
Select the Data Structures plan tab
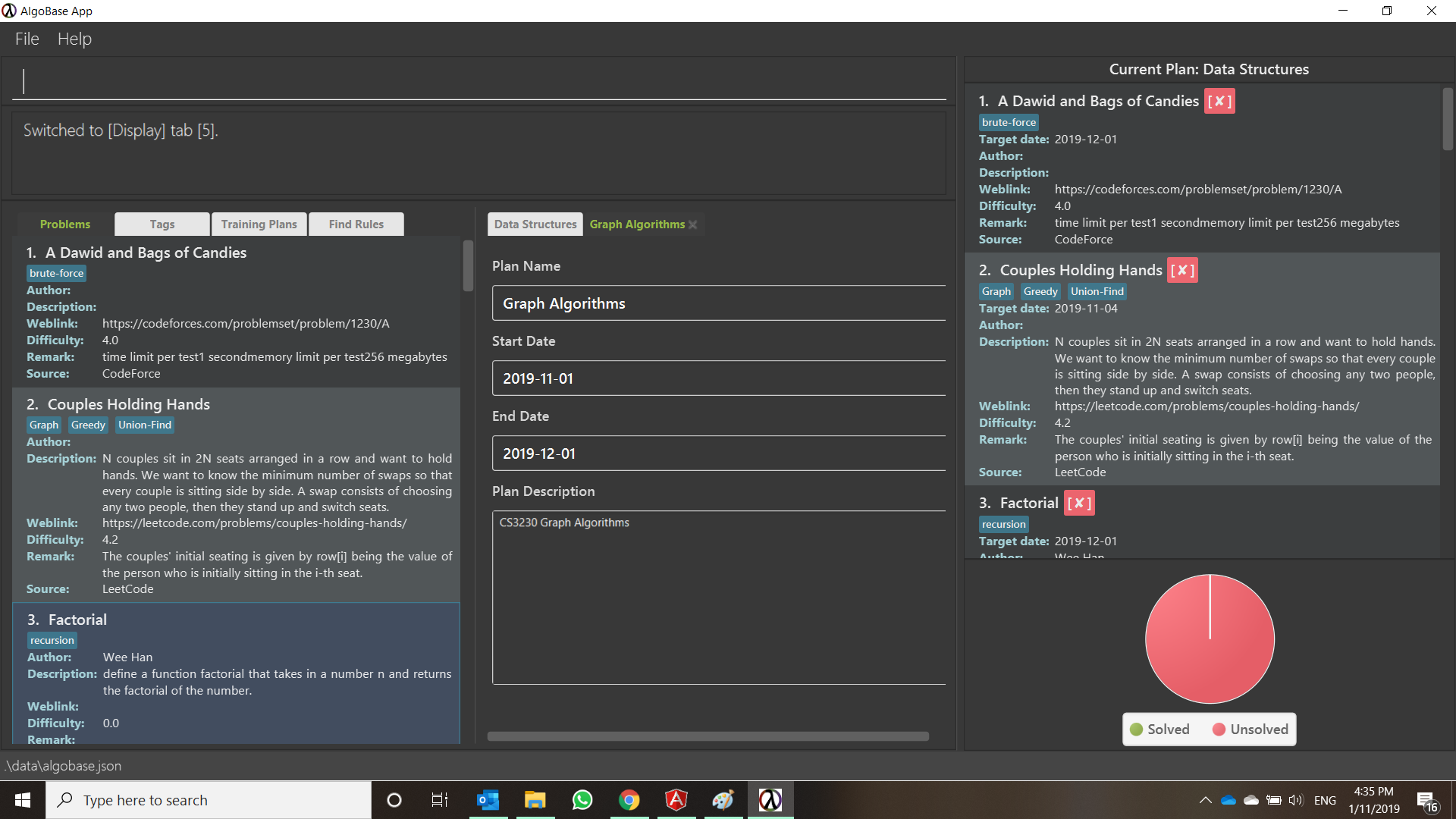tap(535, 224)
